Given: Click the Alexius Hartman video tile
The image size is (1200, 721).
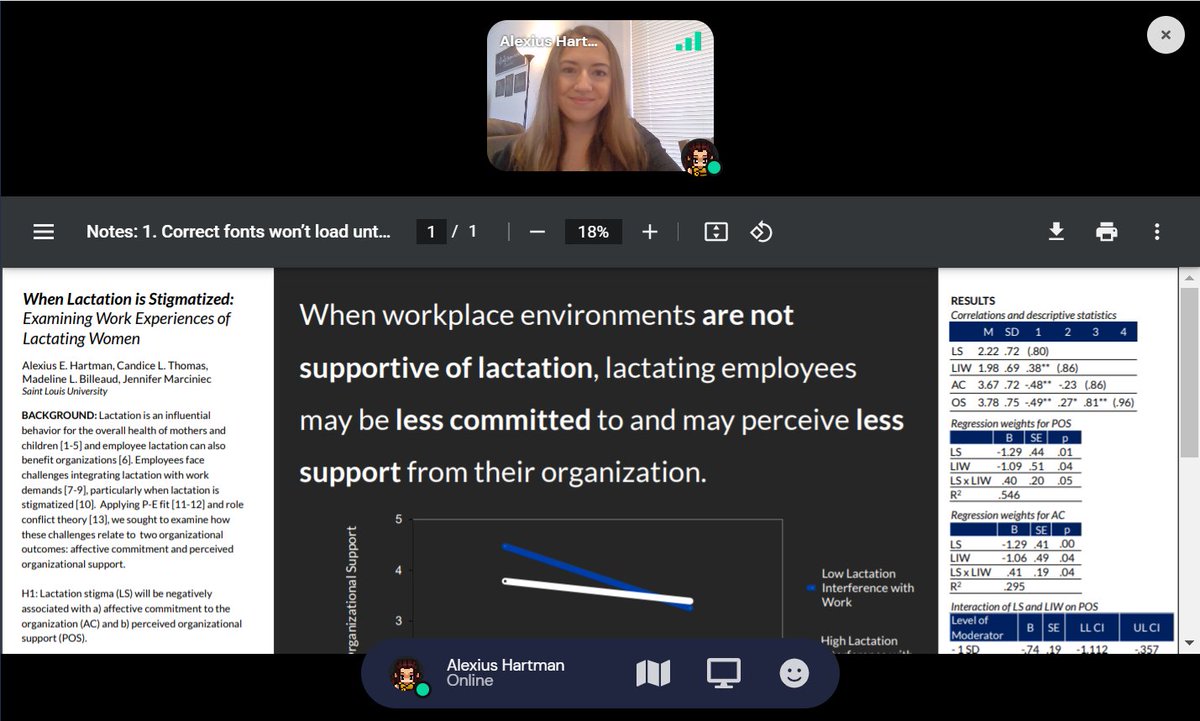Looking at the screenshot, I should click(600, 95).
